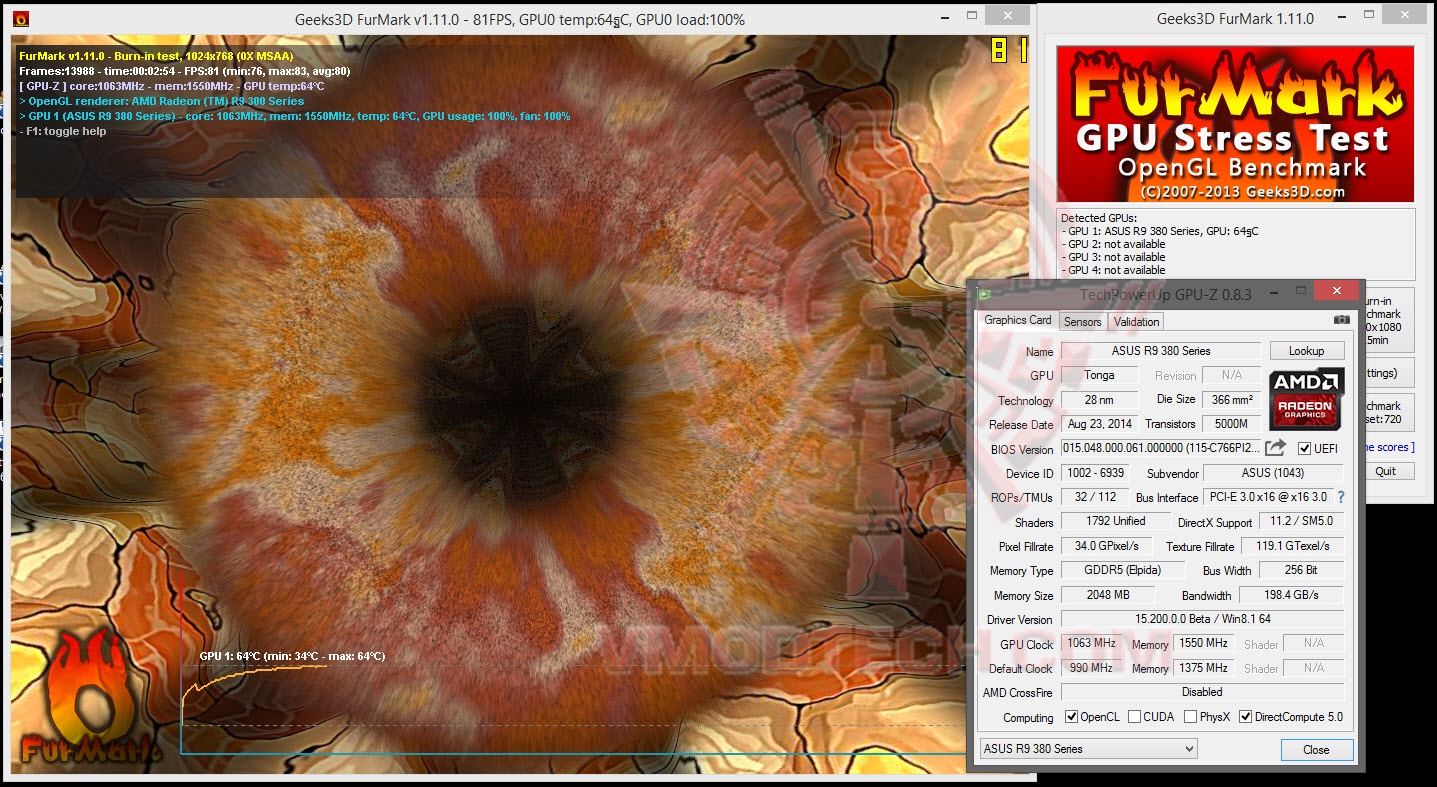The image size is (1437, 787).
Task: Close the Geeks3D FurMark 1.11.0 settings window
Action: coord(1404,17)
